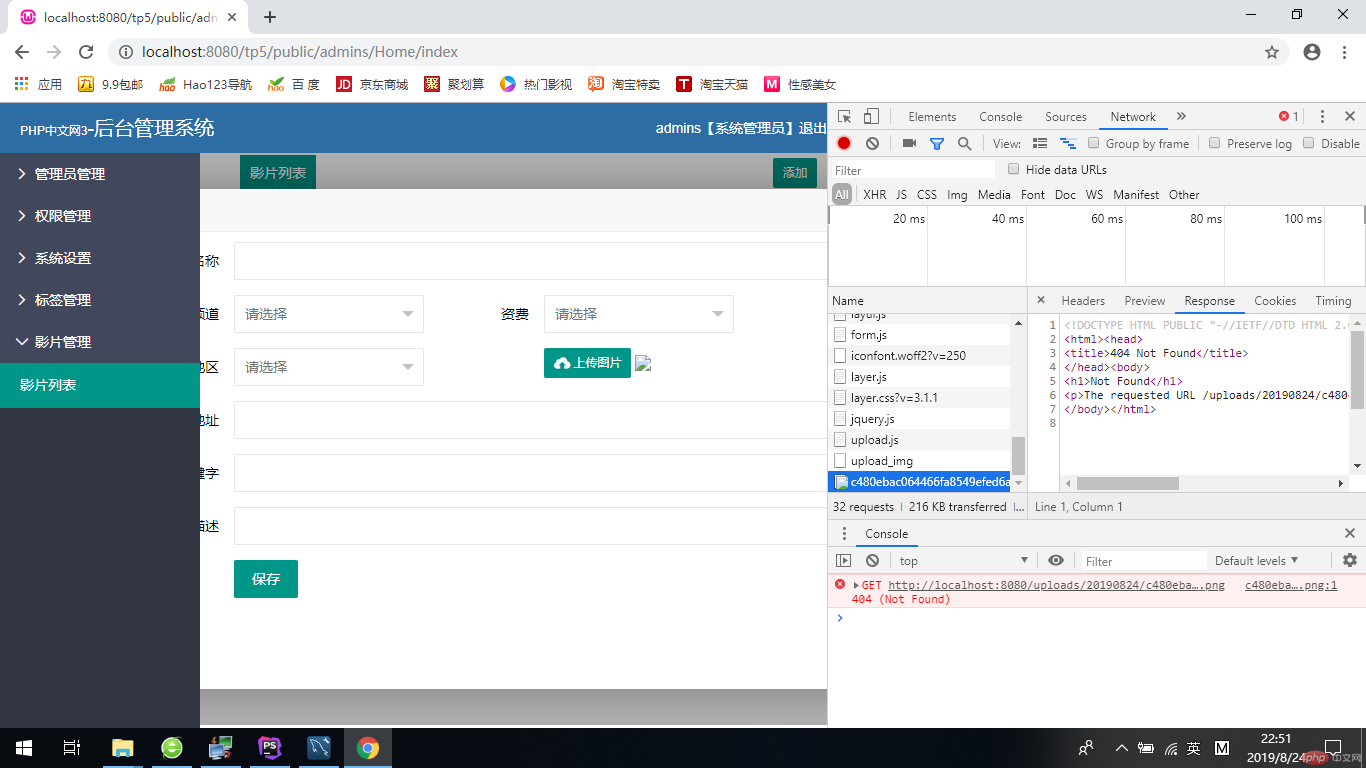Go back to the previous page
Viewport: 1366px width, 768px height.
click(22, 52)
